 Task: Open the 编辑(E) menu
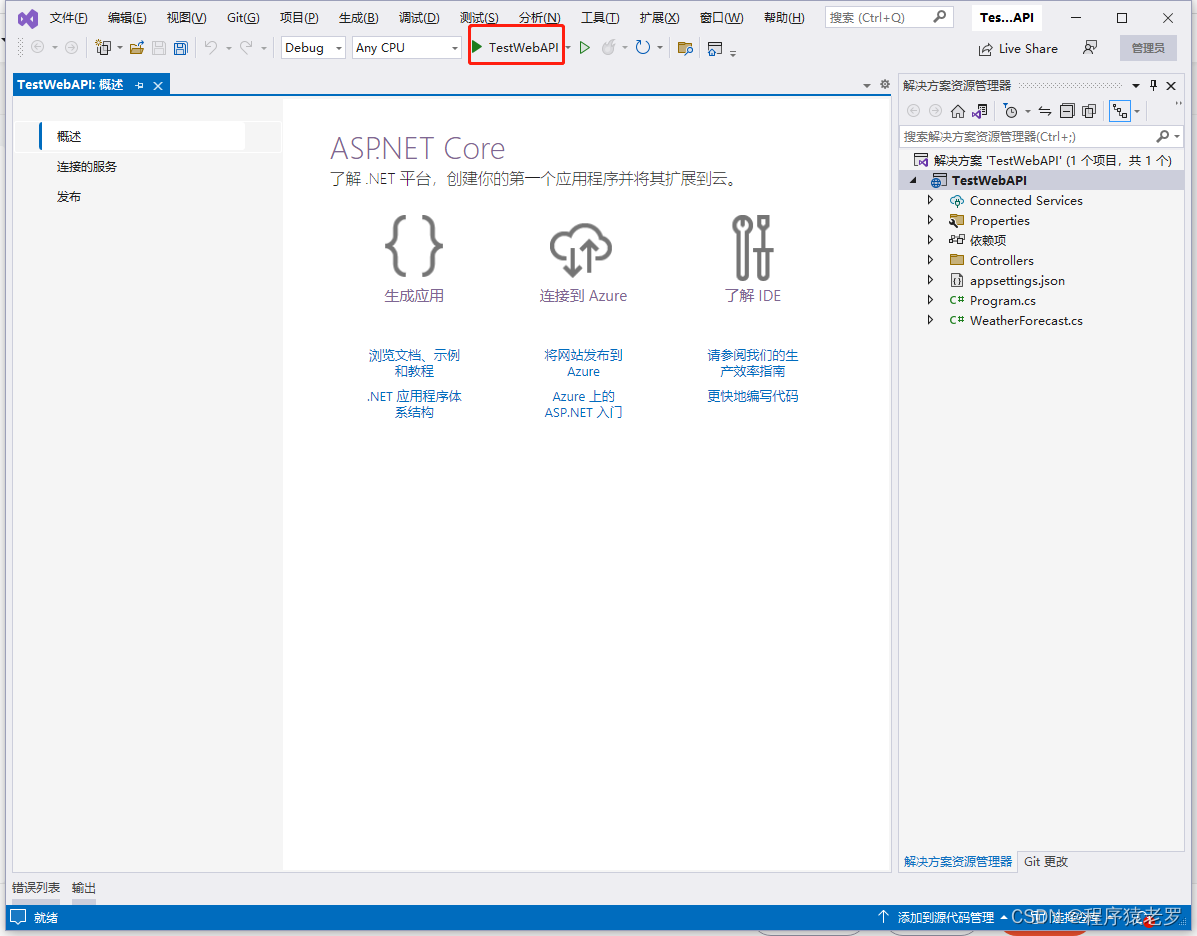(x=127, y=18)
